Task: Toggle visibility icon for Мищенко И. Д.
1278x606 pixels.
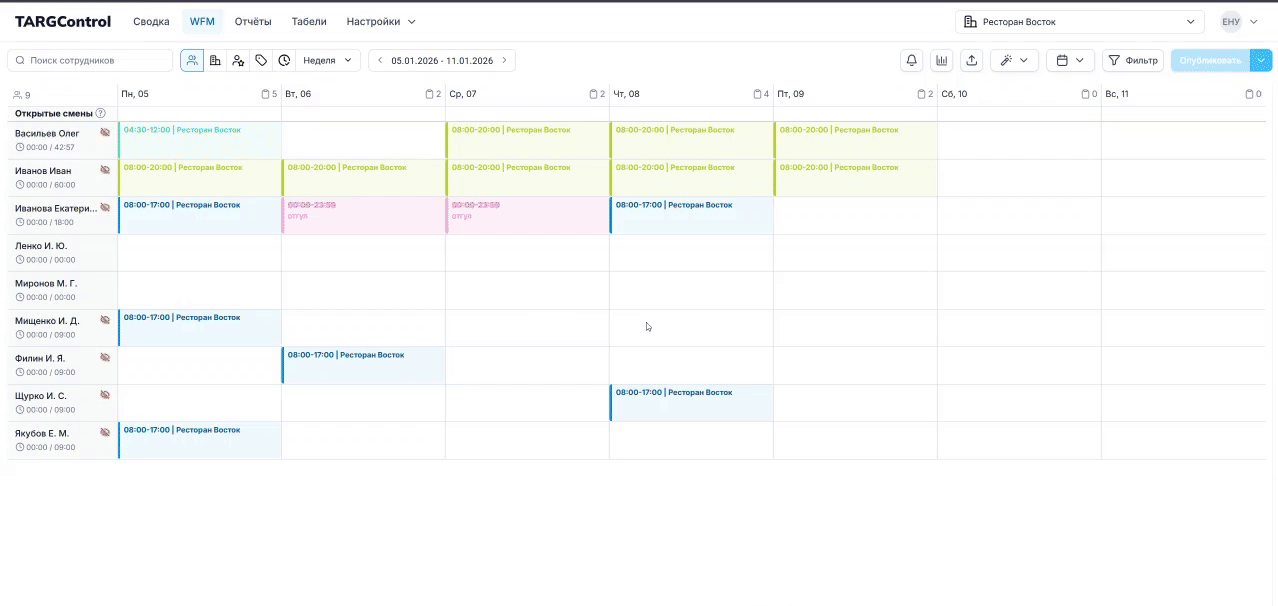Action: [105, 320]
